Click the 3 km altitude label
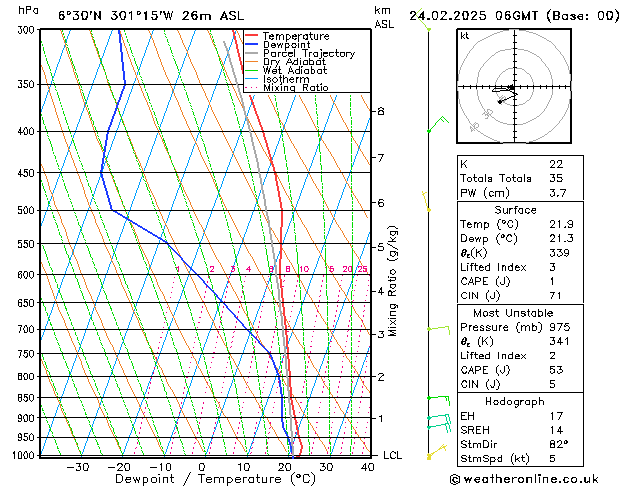The height and width of the screenshot is (486, 629). pyautogui.click(x=380, y=334)
